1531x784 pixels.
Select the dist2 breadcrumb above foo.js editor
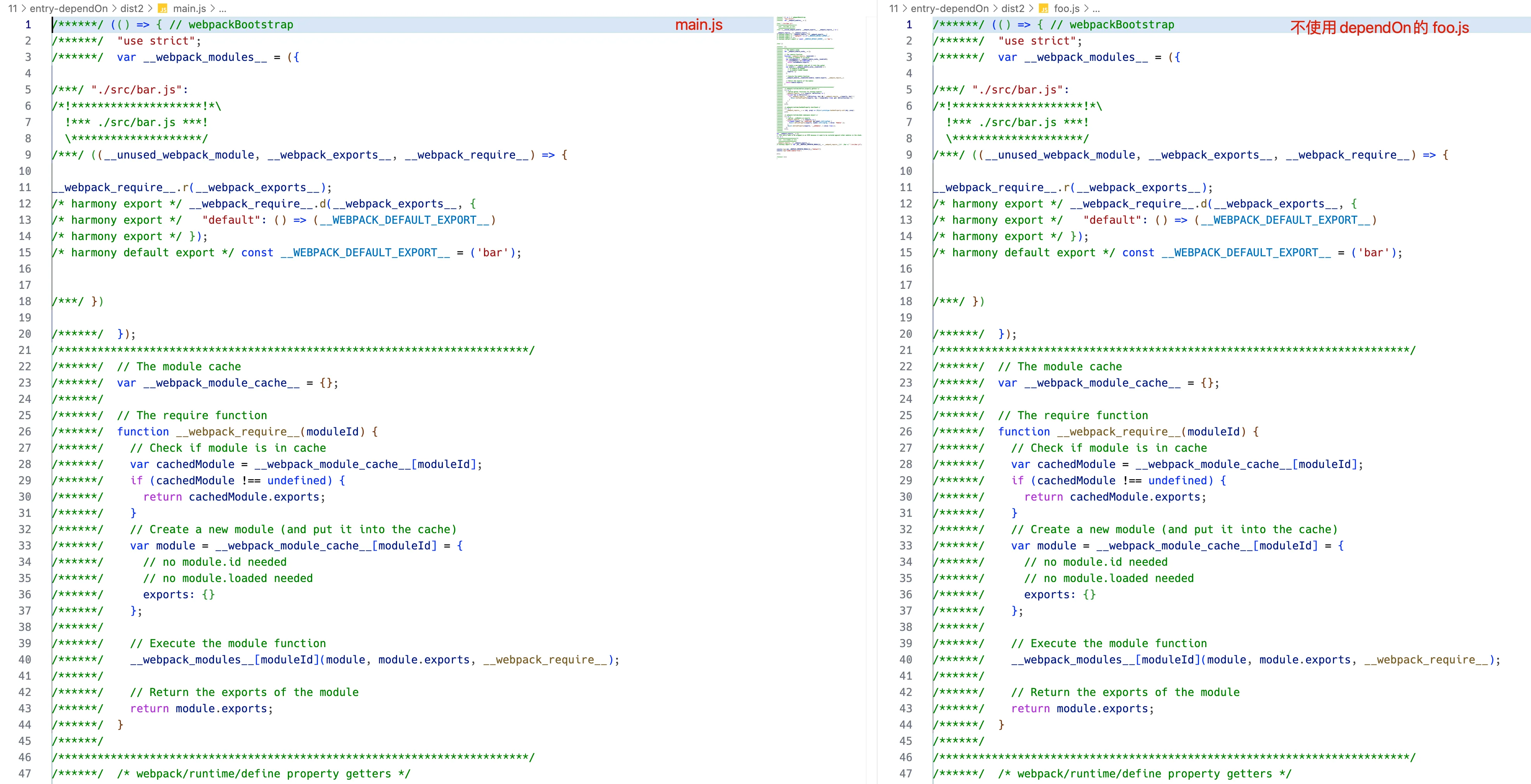1013,8
